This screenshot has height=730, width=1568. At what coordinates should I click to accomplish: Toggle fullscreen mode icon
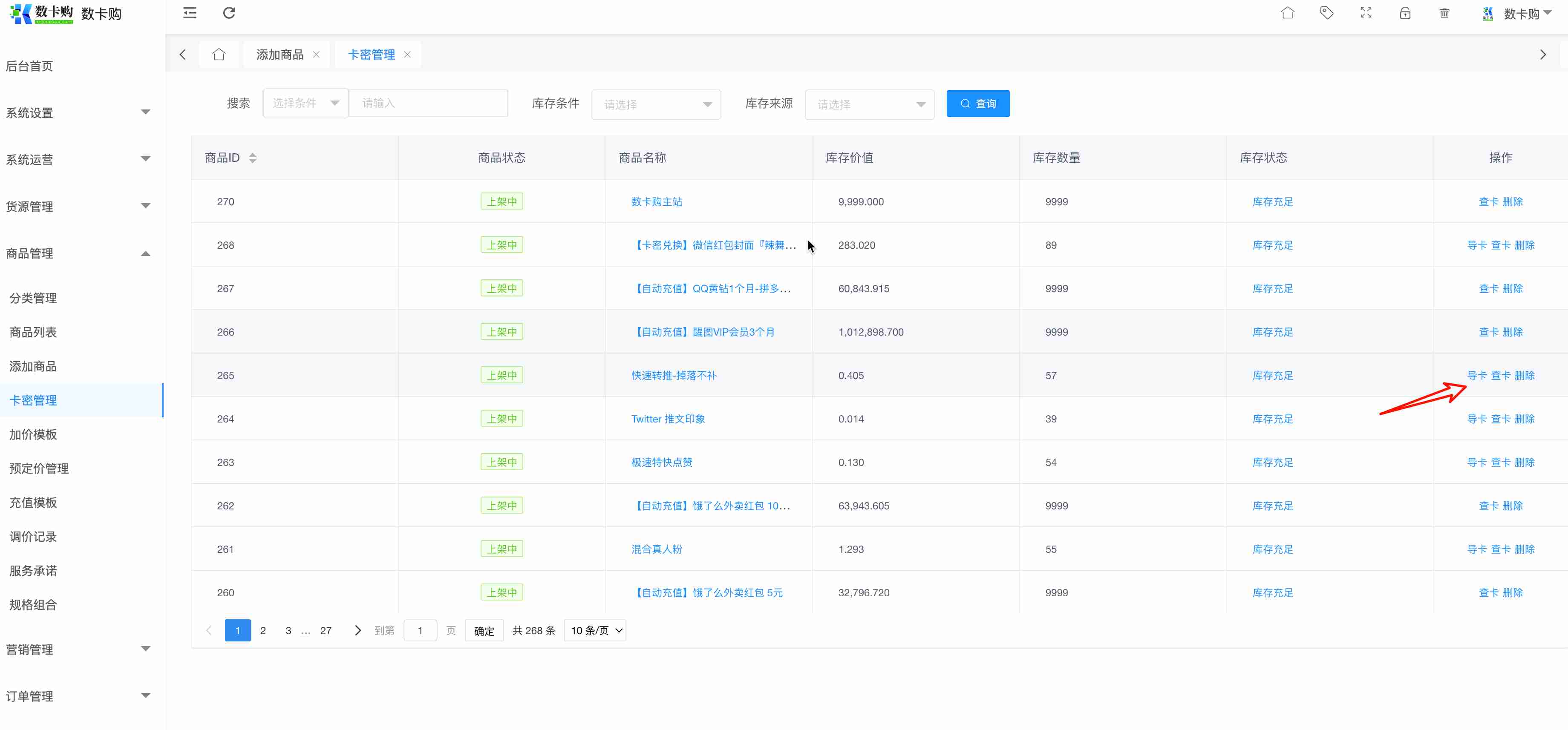(1366, 13)
